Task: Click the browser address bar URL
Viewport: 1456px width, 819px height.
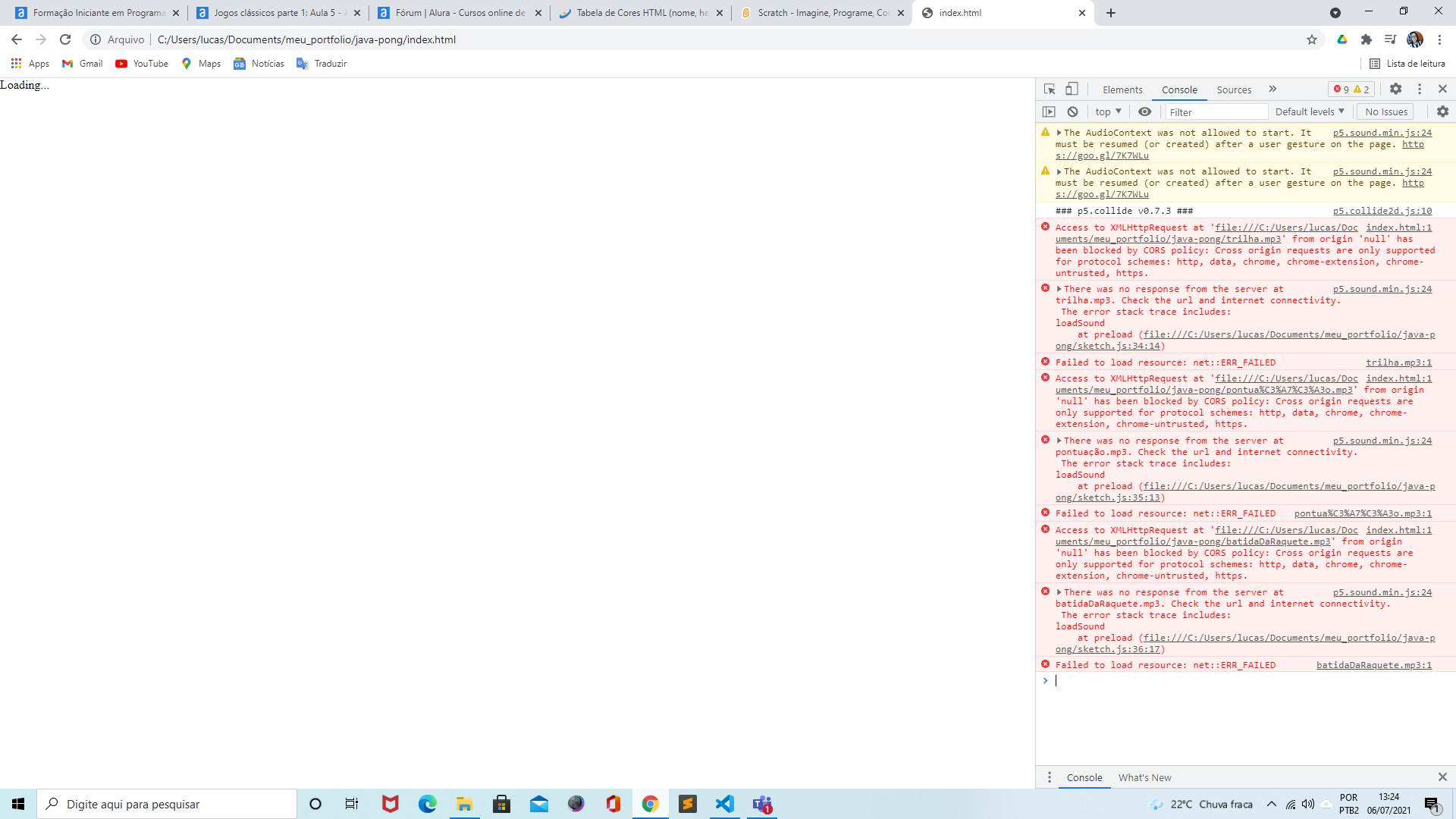Action: pyautogui.click(x=306, y=39)
